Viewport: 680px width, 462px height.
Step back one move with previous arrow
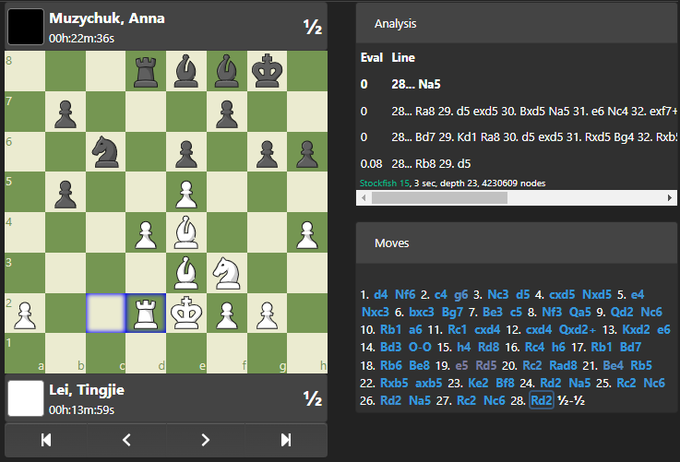tap(126, 439)
